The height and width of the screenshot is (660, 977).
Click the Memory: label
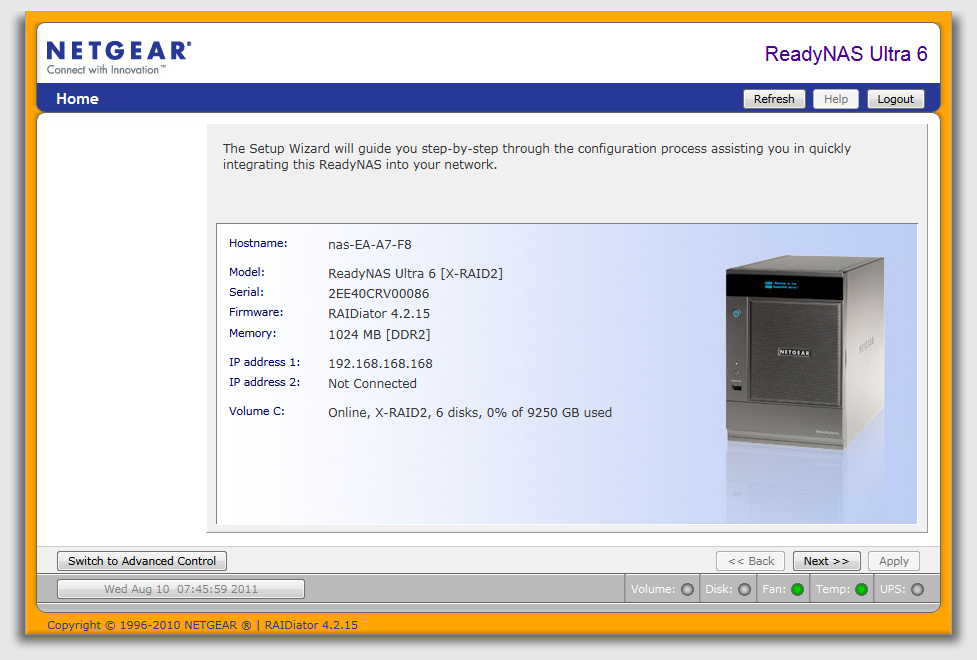point(252,333)
